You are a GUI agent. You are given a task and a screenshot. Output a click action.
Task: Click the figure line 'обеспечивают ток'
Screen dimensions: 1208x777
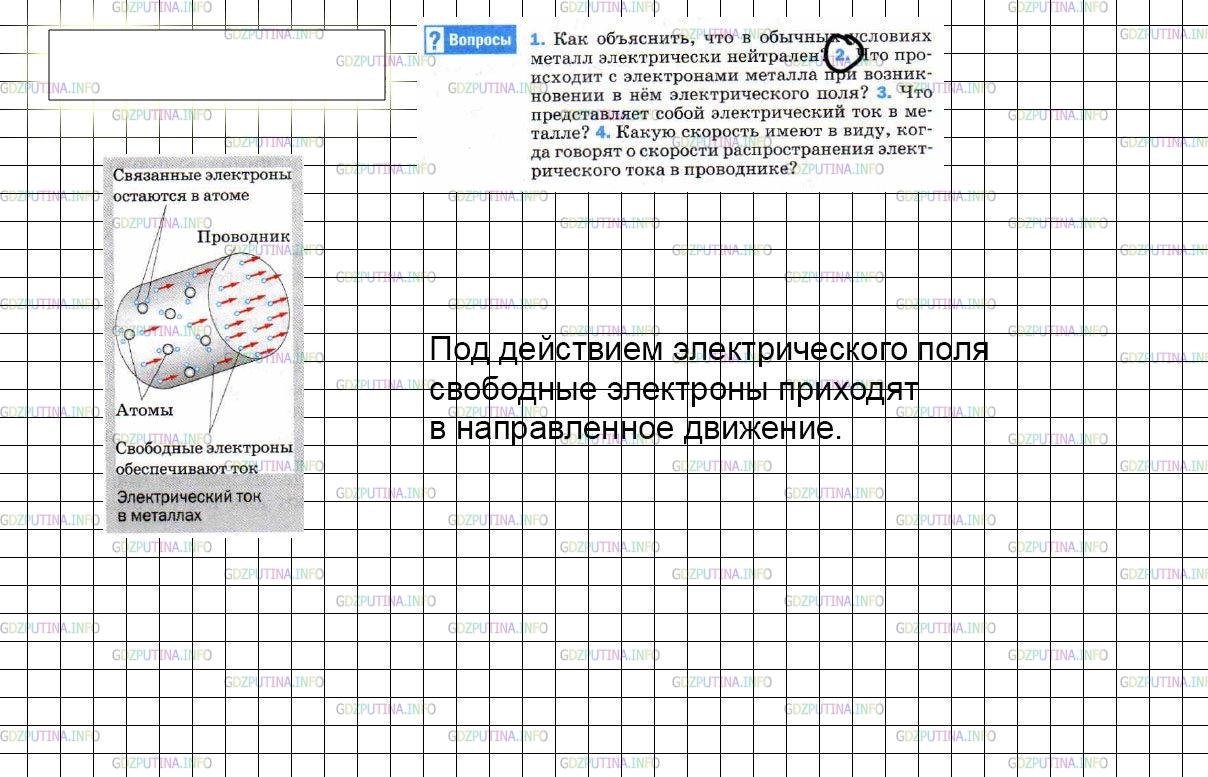pyautogui.click(x=187, y=467)
